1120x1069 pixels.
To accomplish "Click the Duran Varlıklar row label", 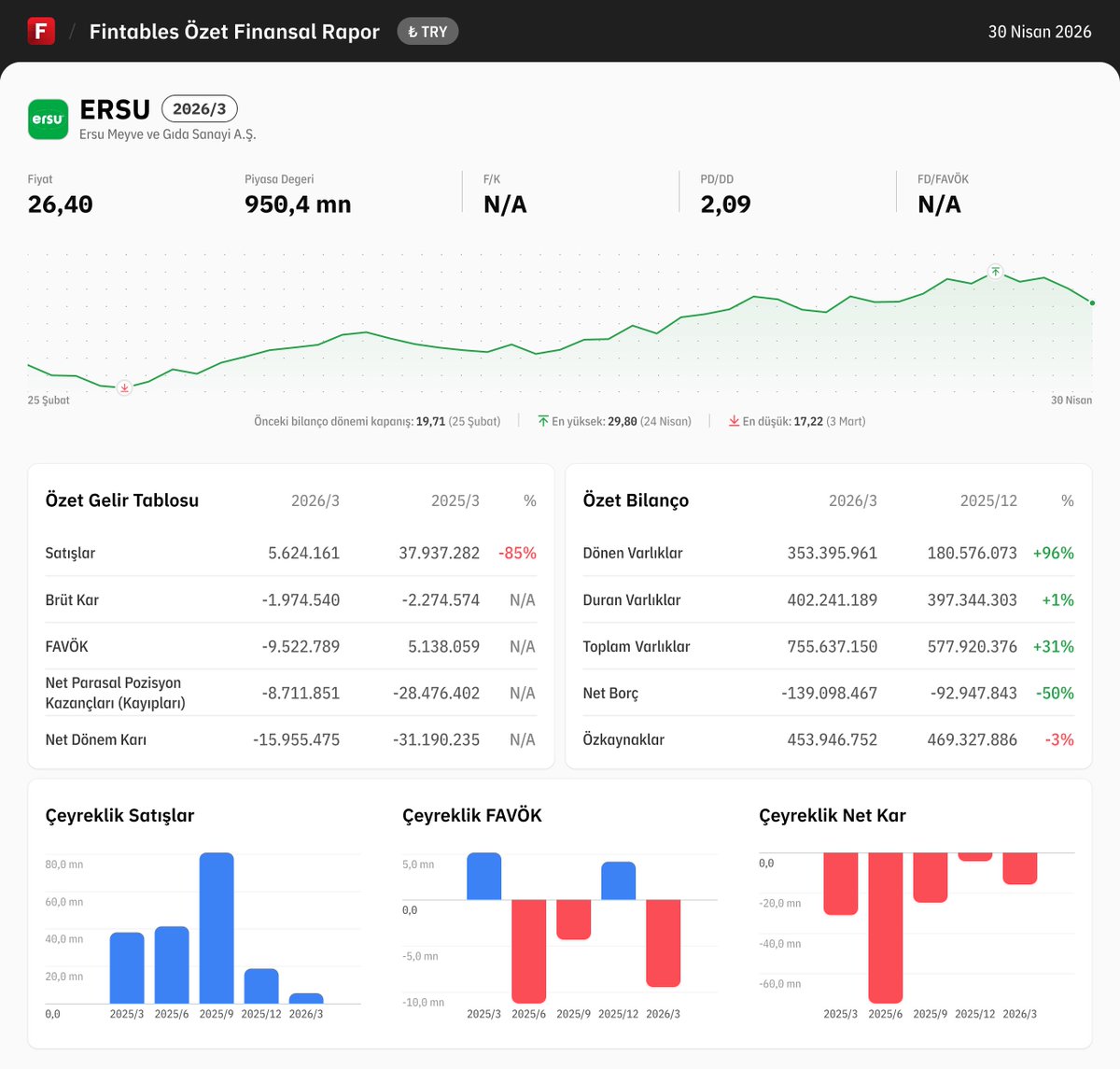I will tap(632, 599).
